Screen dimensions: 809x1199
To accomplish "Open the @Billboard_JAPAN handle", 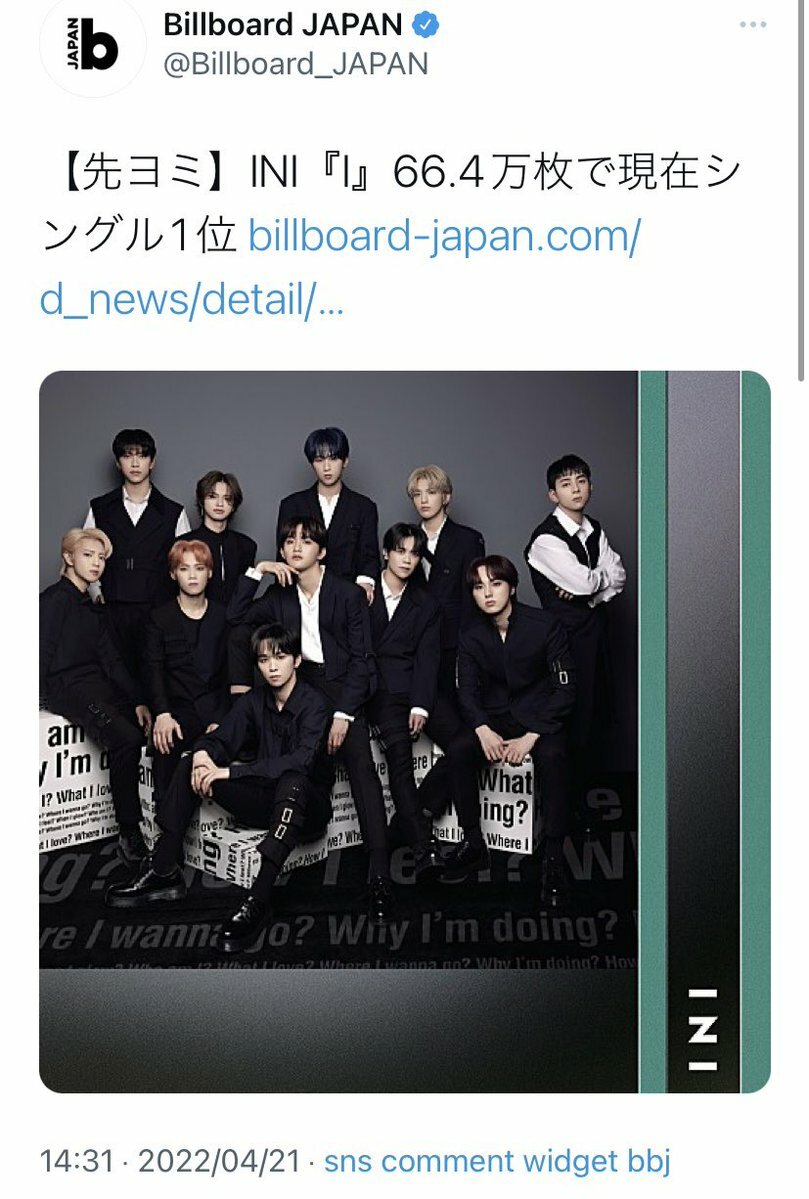I will 295,63.
